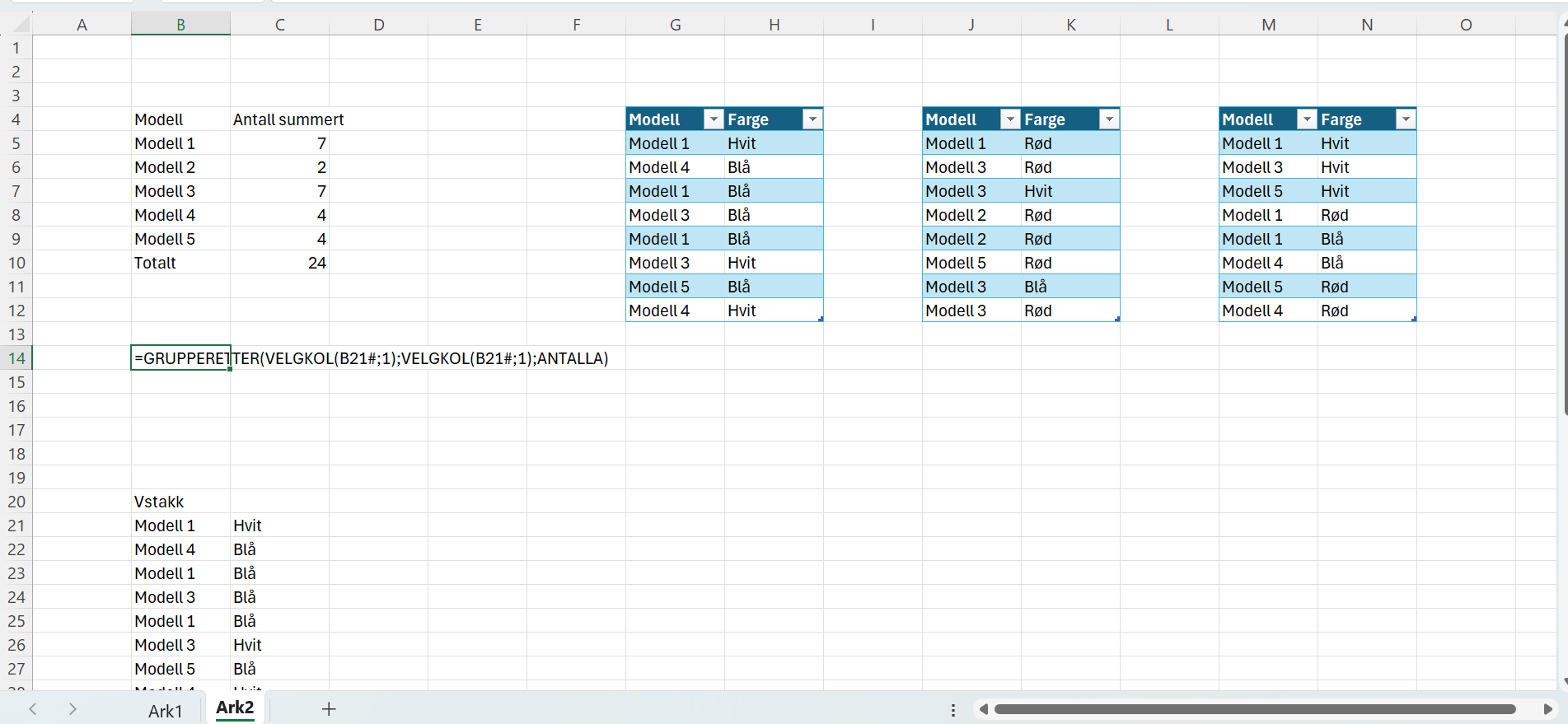Click the horizontal scrollbar thumb
The image size is (1568, 724).
[x=1255, y=709]
